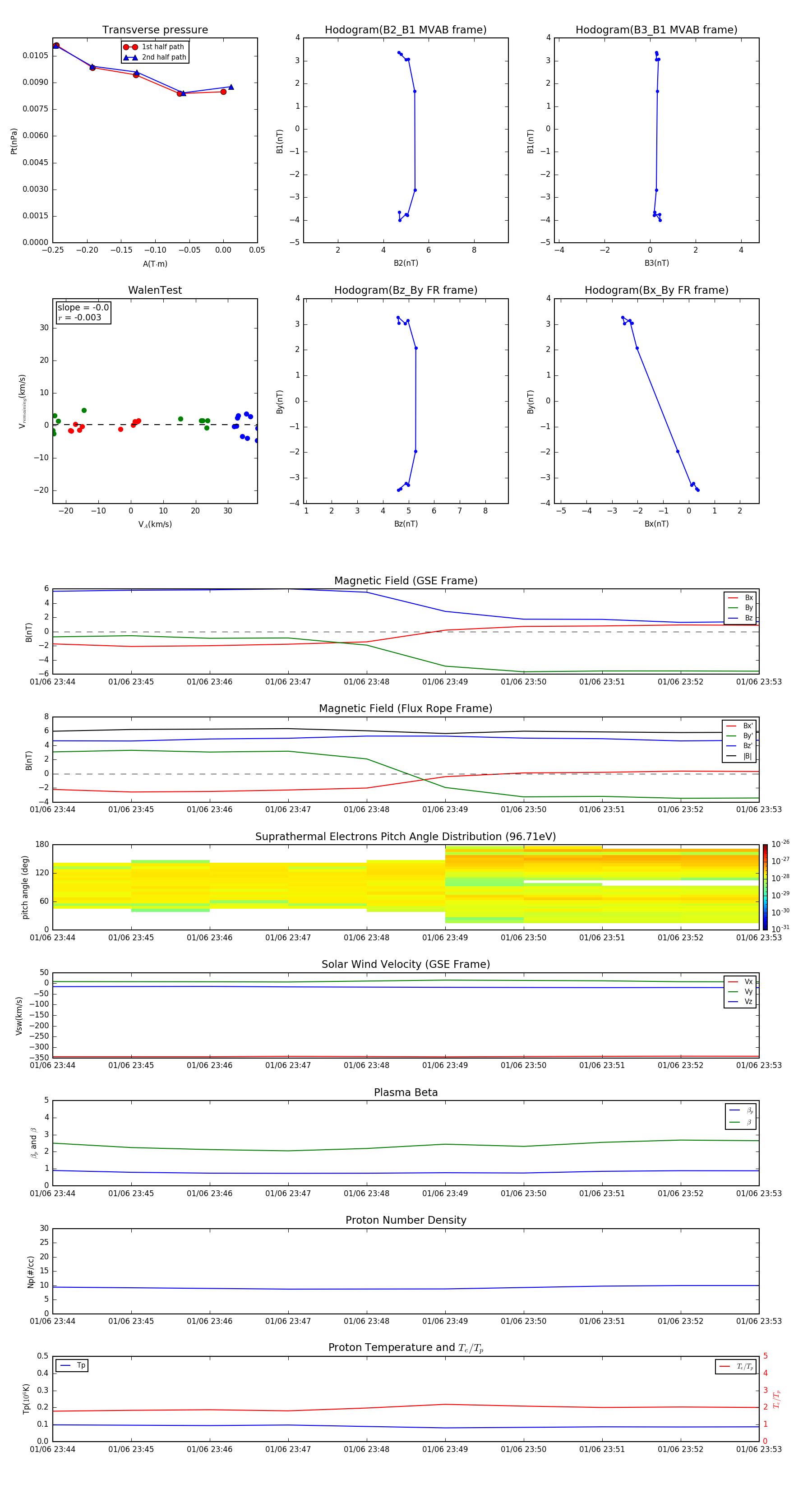The image size is (812, 1489).
Task: Click the 'pitch angle (deg)' axis label
Action: pos(25,887)
